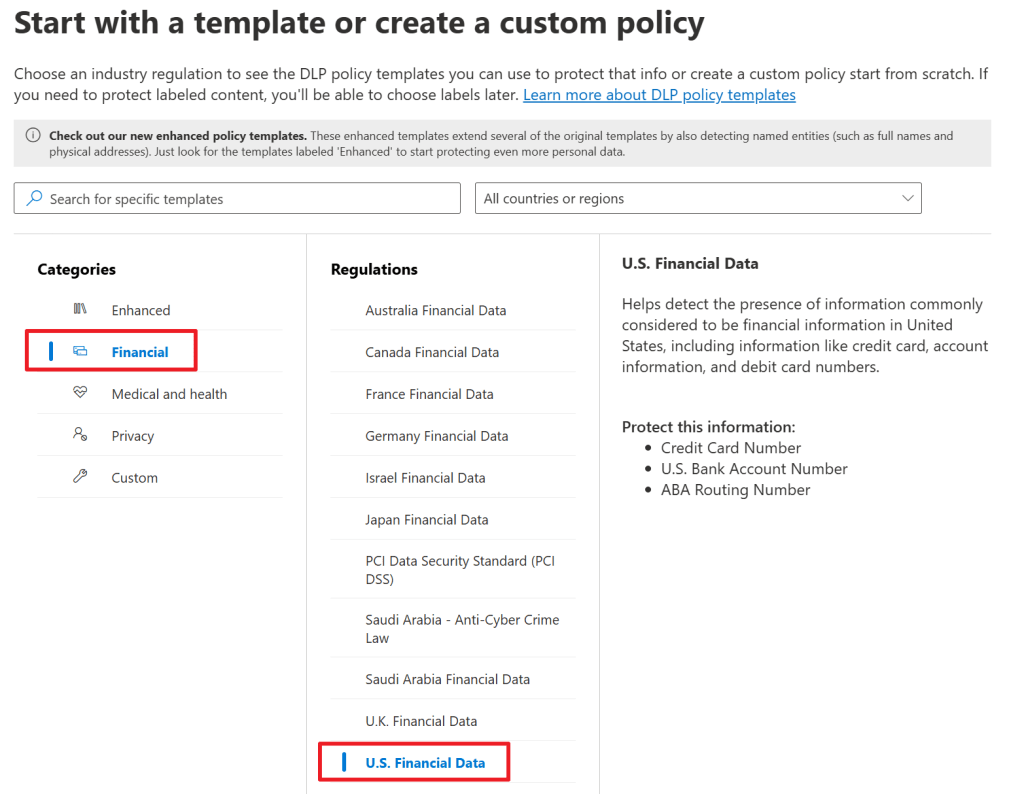The height and width of the screenshot is (794, 1024).
Task: Select Germany Financial Data template
Action: (x=436, y=436)
